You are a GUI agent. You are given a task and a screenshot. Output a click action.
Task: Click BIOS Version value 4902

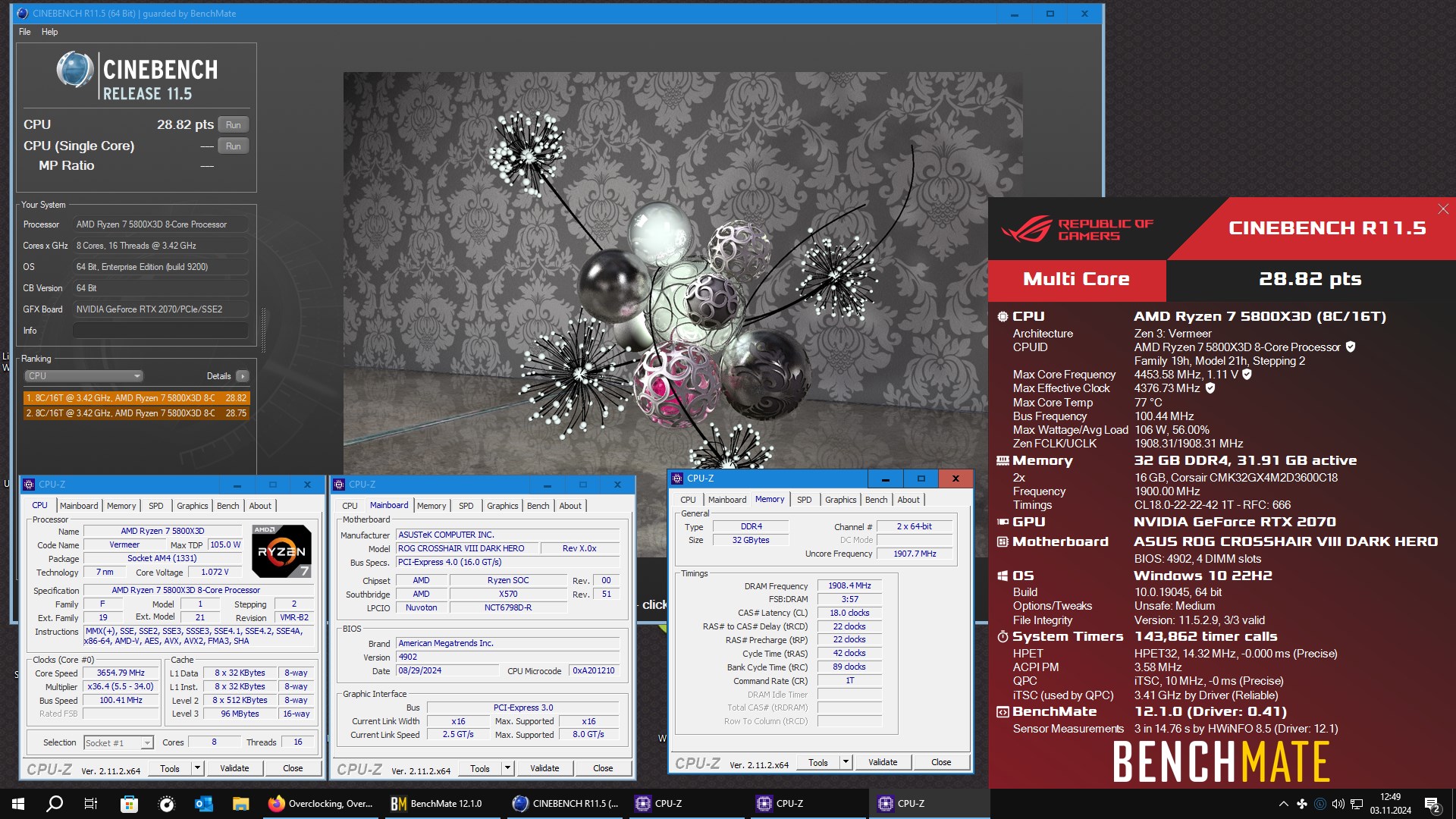pyautogui.click(x=507, y=657)
